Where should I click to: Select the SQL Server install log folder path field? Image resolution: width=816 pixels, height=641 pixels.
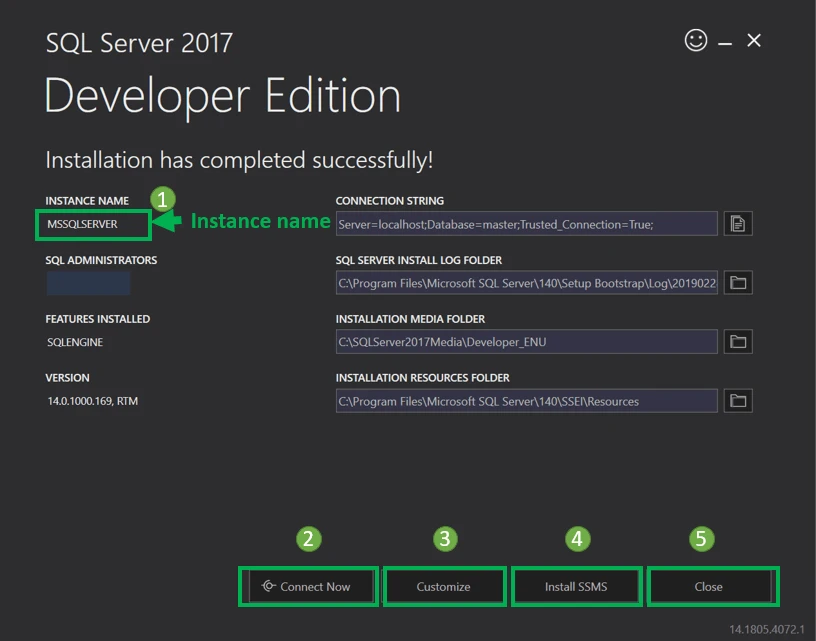coord(526,283)
